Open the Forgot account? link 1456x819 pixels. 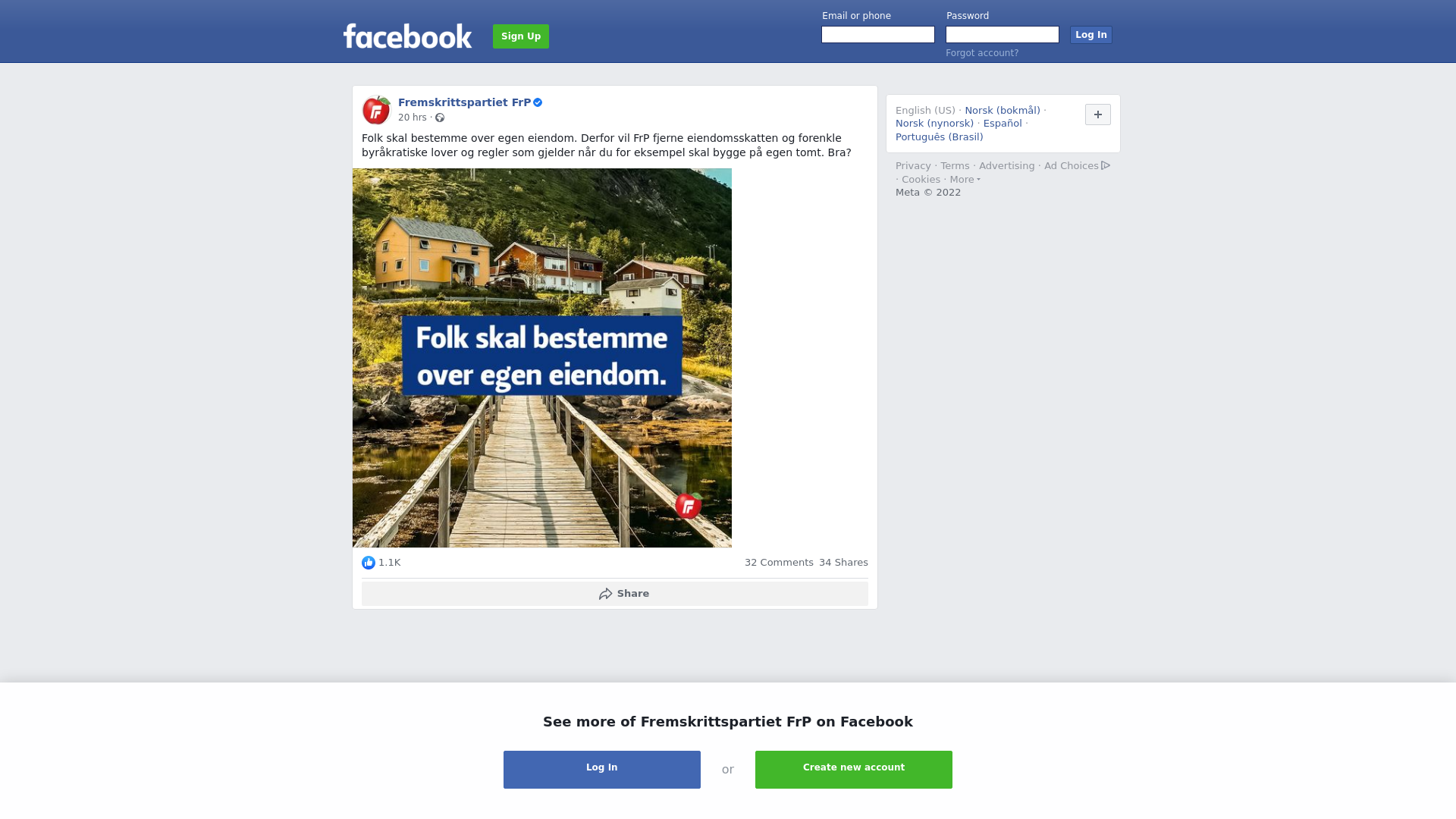[982, 53]
